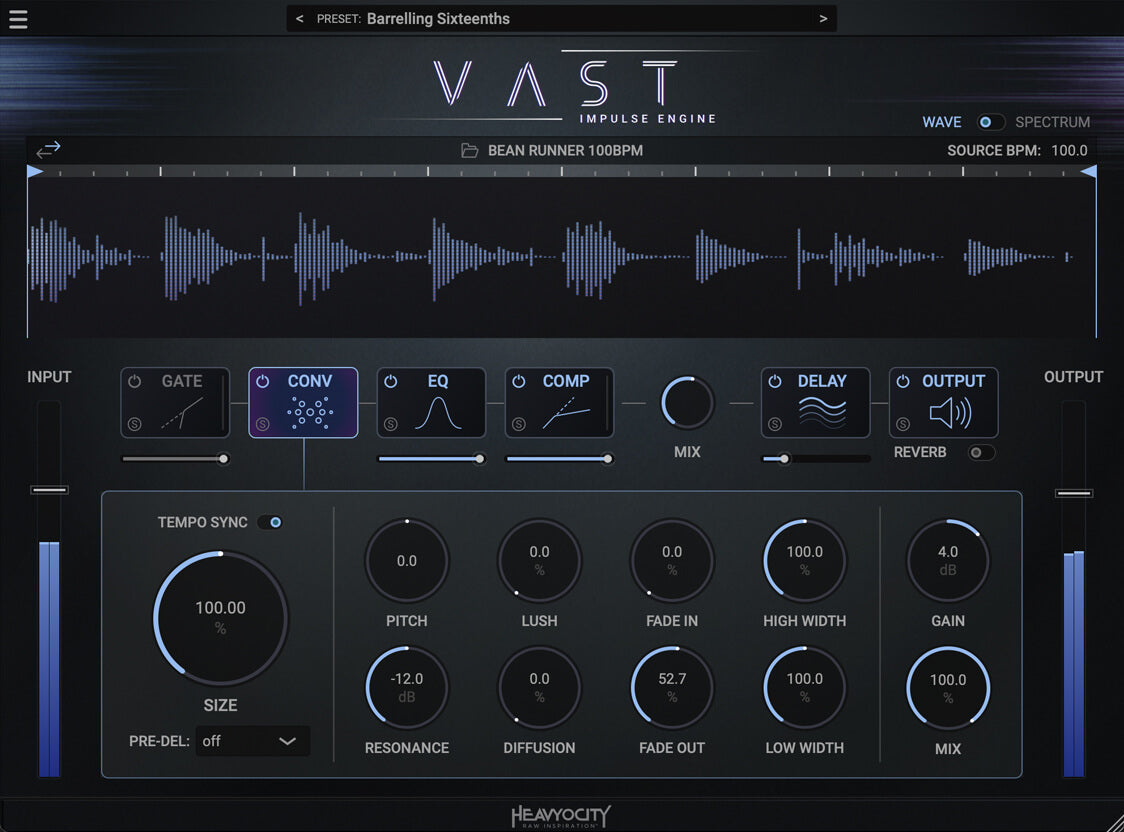Viewport: 1124px width, 832px height.
Task: Select the CONV module tab
Action: 303,402
